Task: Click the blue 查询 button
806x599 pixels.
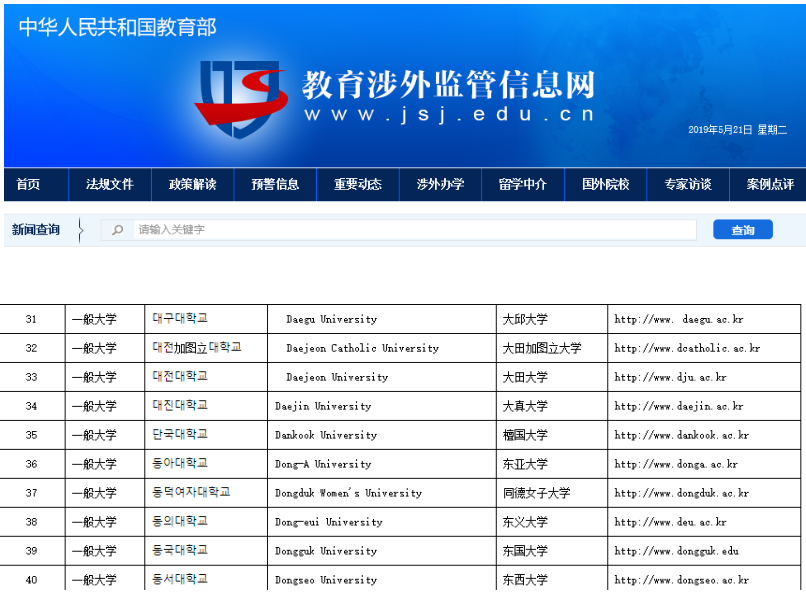Action: [x=743, y=230]
